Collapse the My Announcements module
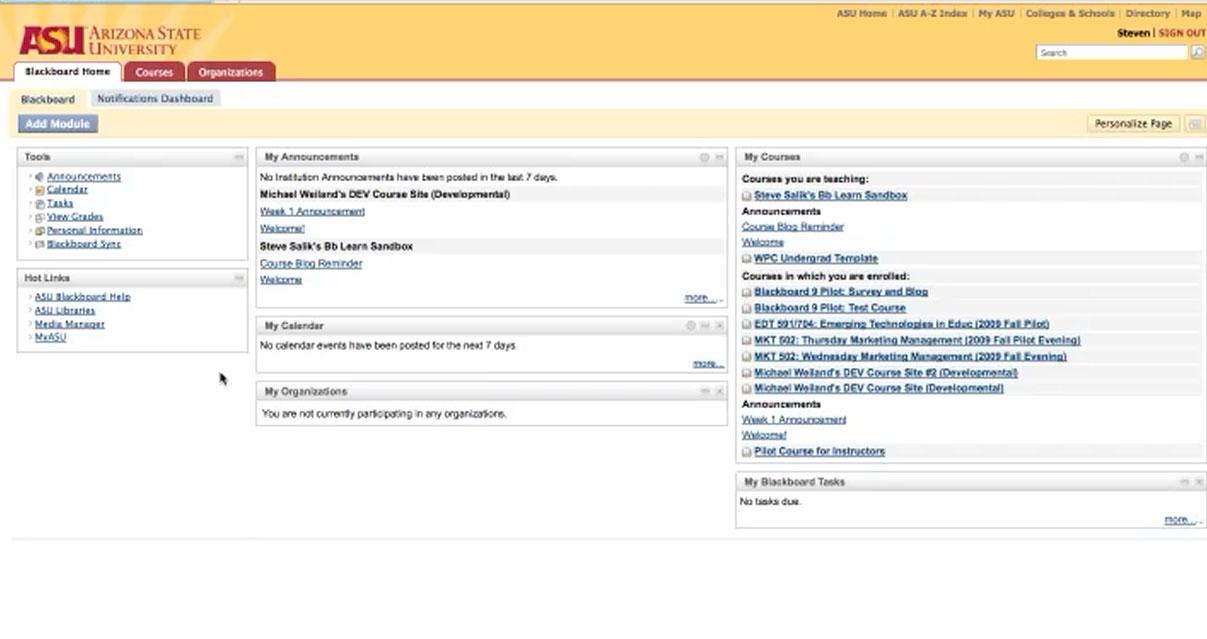This screenshot has width=1207, height=639. click(x=719, y=157)
